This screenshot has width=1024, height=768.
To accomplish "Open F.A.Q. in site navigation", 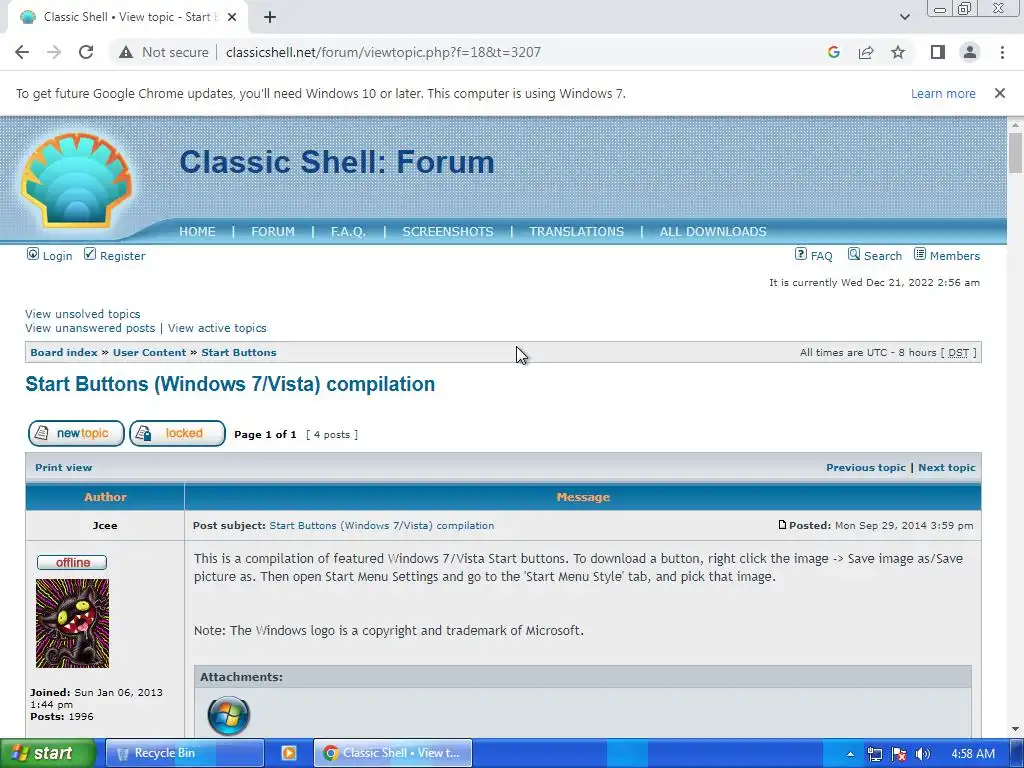I will pyautogui.click(x=348, y=232).
